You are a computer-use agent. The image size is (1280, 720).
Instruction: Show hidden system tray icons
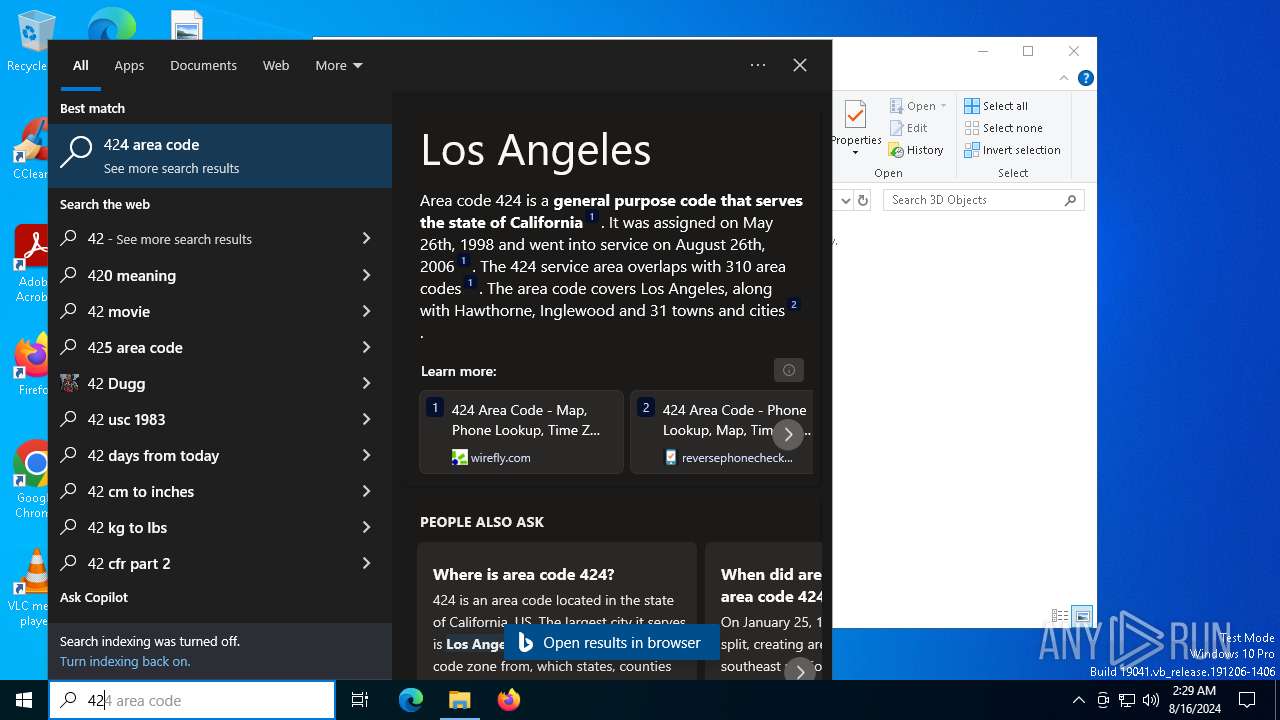pos(1078,700)
